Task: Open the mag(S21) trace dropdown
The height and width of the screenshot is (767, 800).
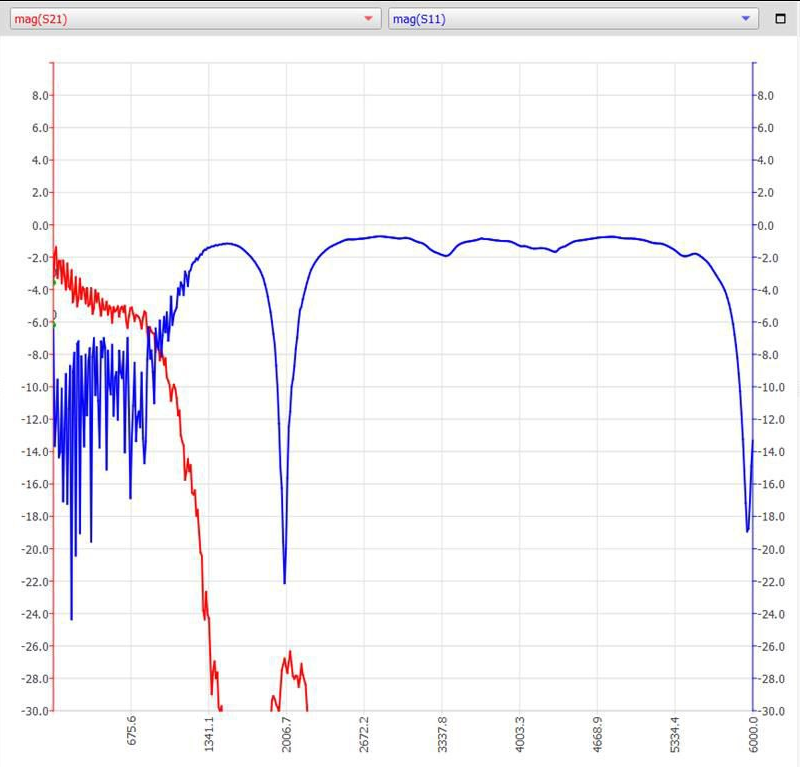Action: click(195, 19)
